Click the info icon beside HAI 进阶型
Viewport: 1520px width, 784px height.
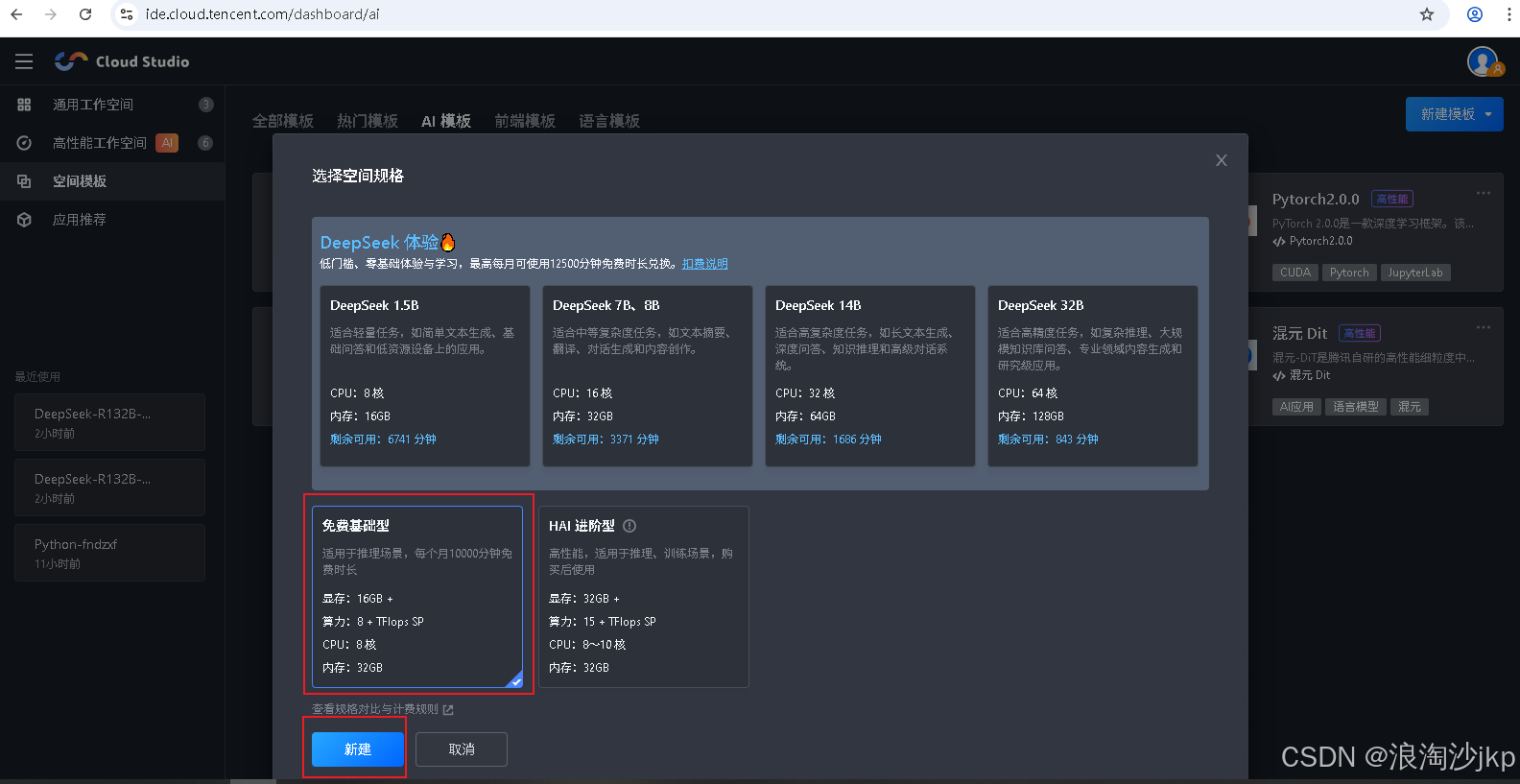629,526
